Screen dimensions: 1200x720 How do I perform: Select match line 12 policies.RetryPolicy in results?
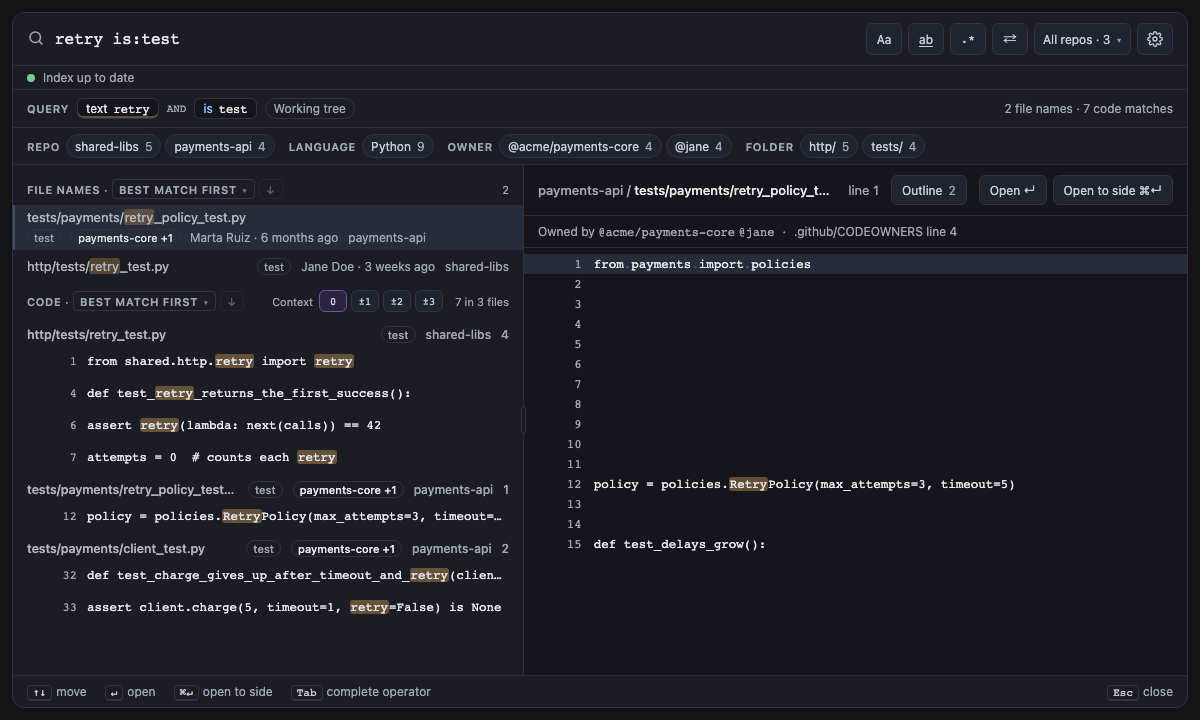(268, 516)
